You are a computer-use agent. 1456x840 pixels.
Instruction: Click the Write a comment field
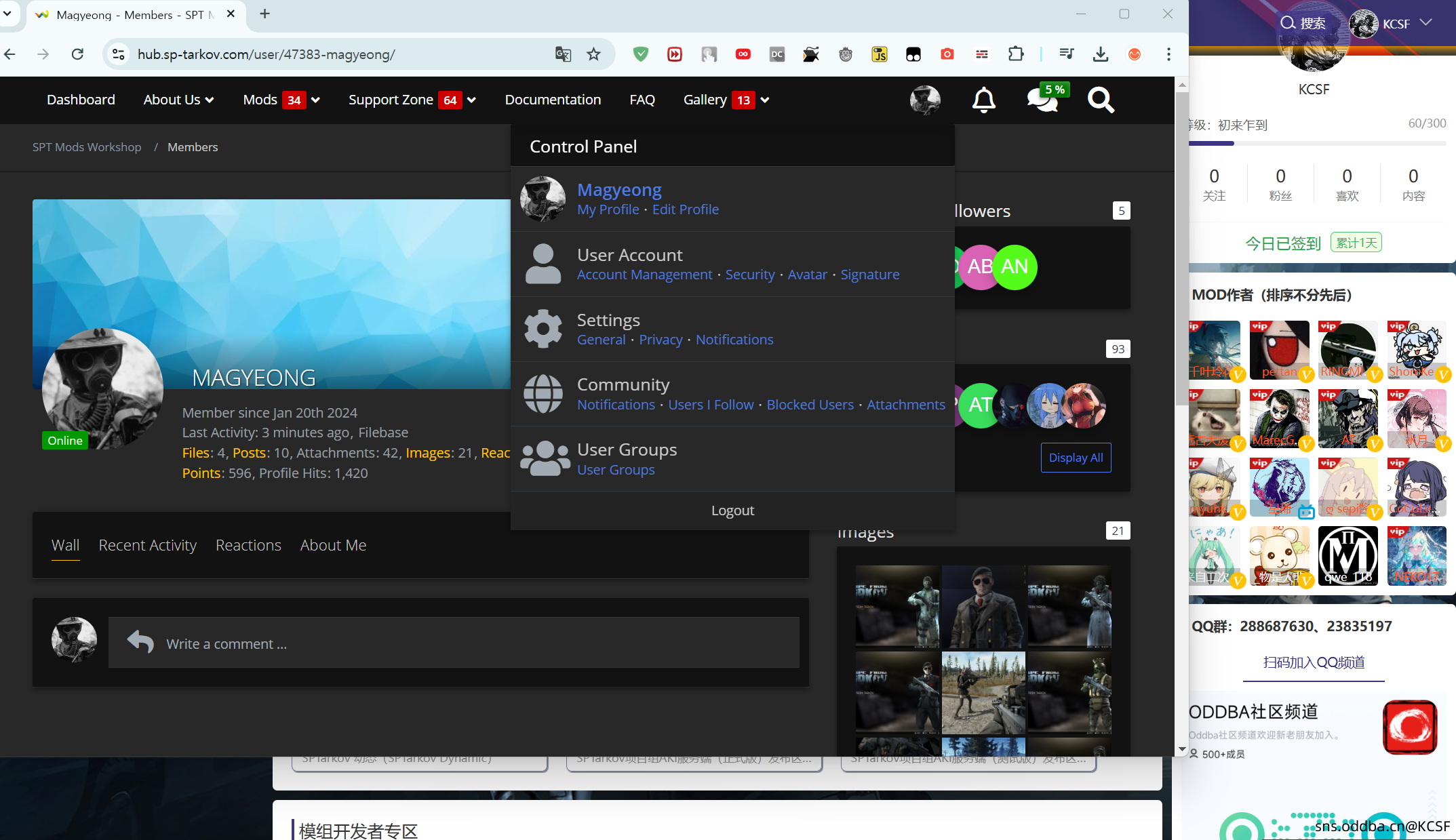(x=453, y=643)
